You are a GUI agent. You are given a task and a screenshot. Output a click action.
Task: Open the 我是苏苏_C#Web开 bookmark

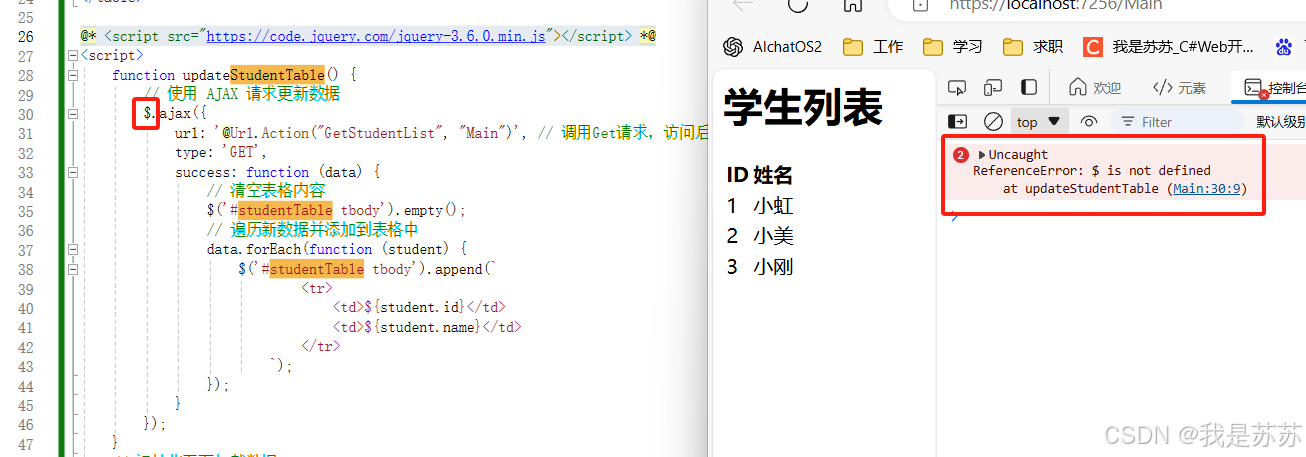point(1169,47)
